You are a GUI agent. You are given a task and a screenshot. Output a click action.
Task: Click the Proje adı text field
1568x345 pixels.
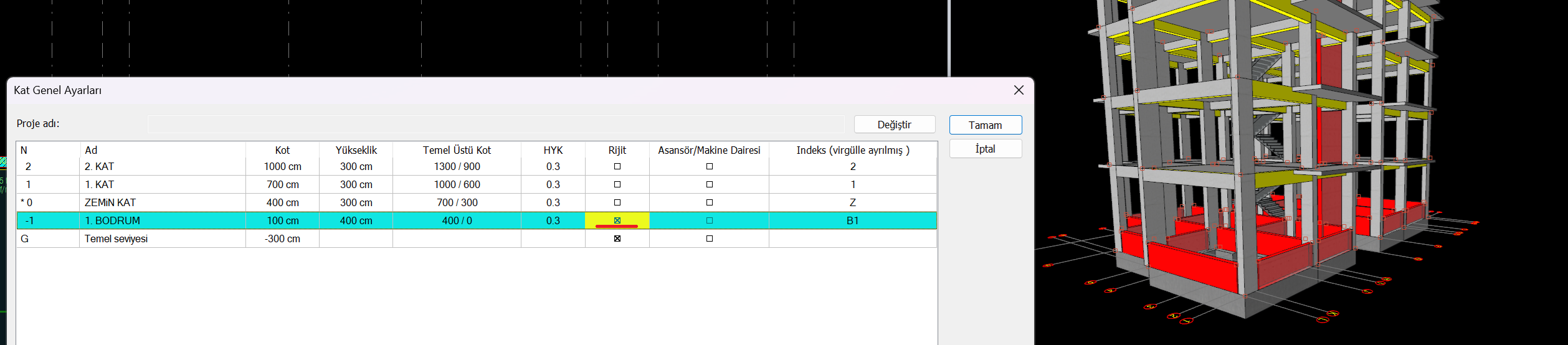click(495, 124)
